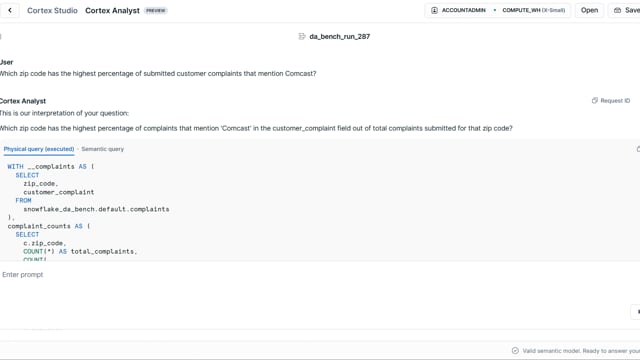This screenshot has width=640, height=360.
Task: Click the Open button
Action: pos(589,10)
